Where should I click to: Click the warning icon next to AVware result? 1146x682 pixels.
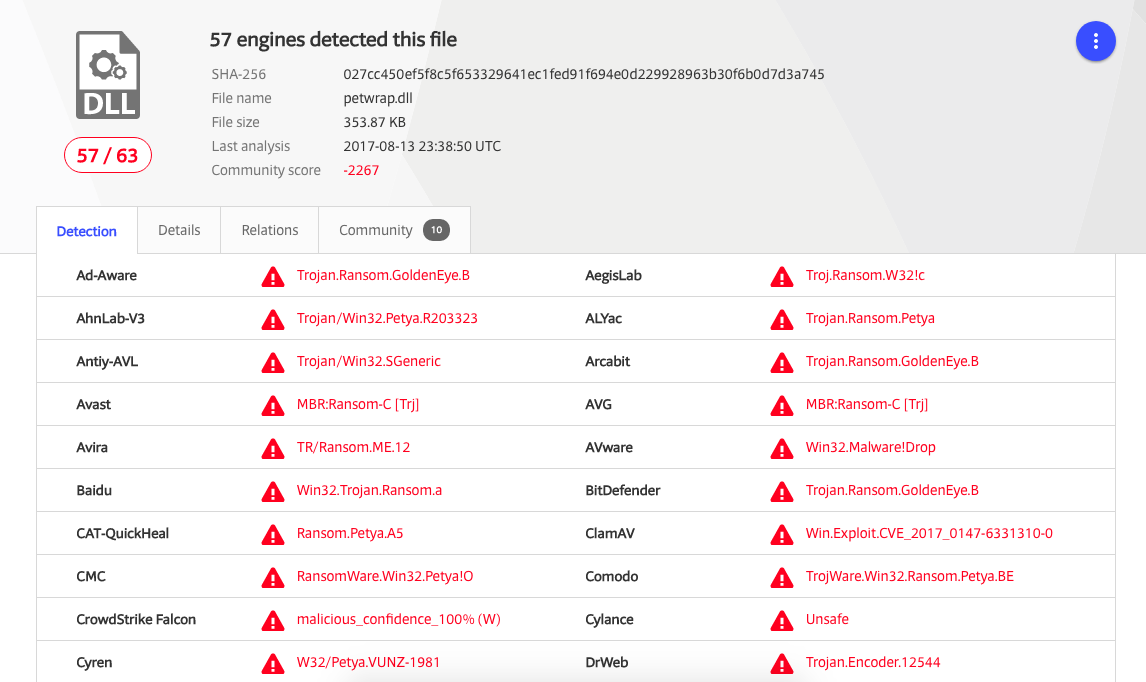(x=781, y=449)
